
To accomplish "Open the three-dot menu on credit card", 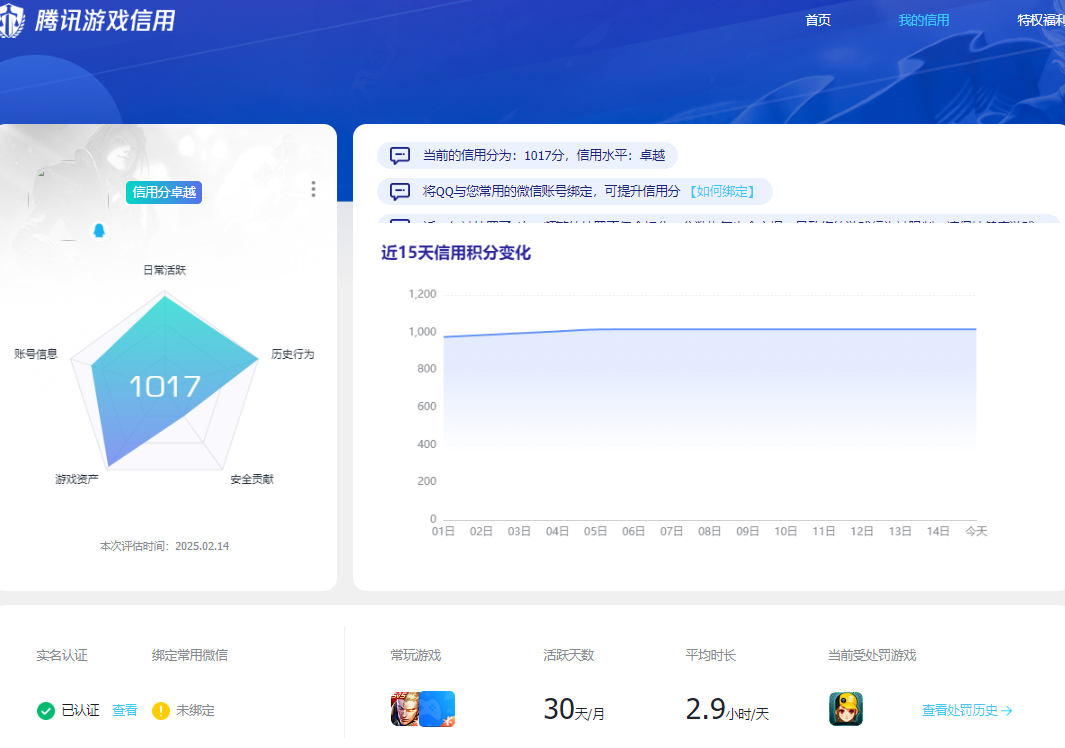I will 313,189.
